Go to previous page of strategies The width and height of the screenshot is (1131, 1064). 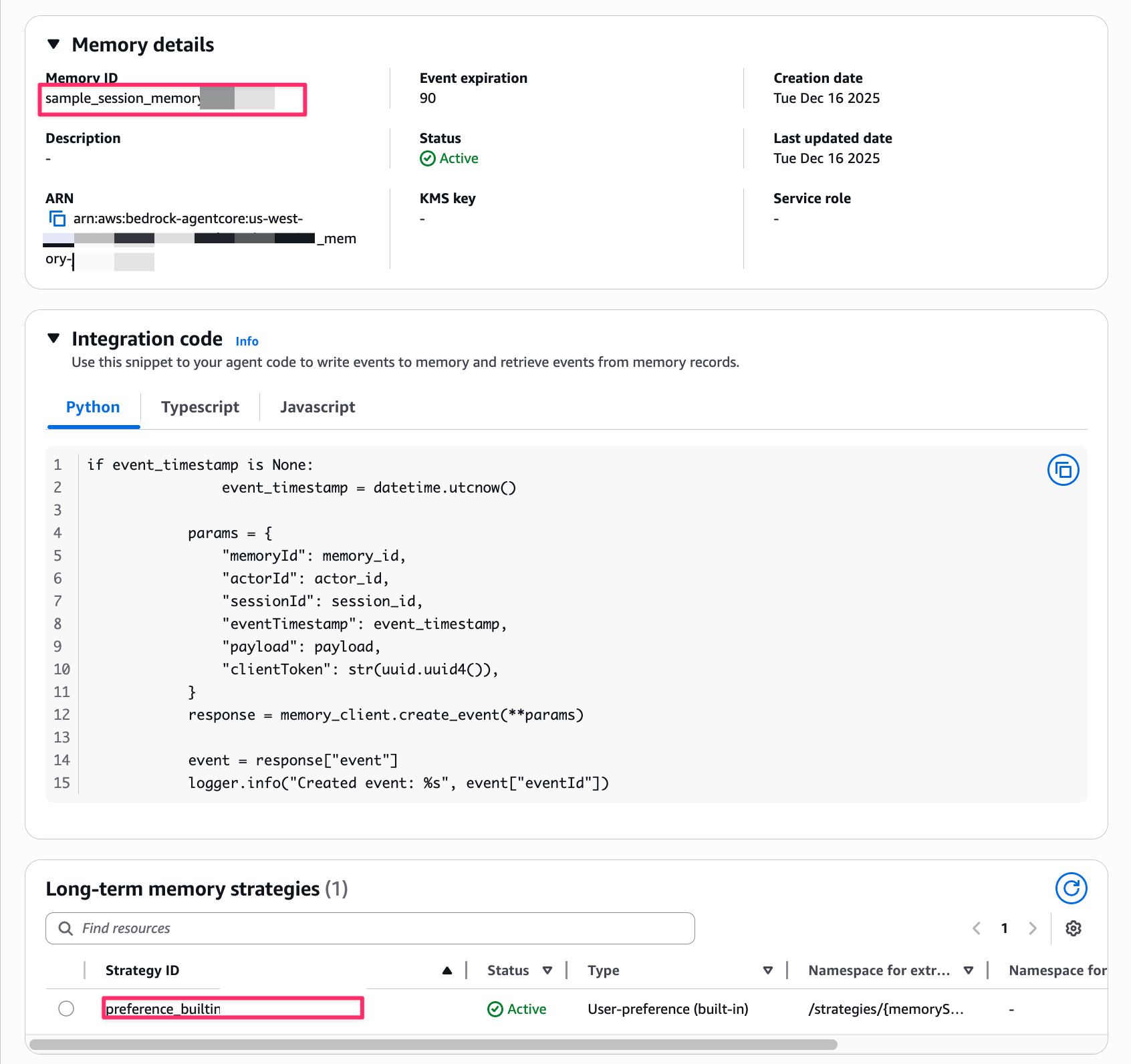pos(977,928)
